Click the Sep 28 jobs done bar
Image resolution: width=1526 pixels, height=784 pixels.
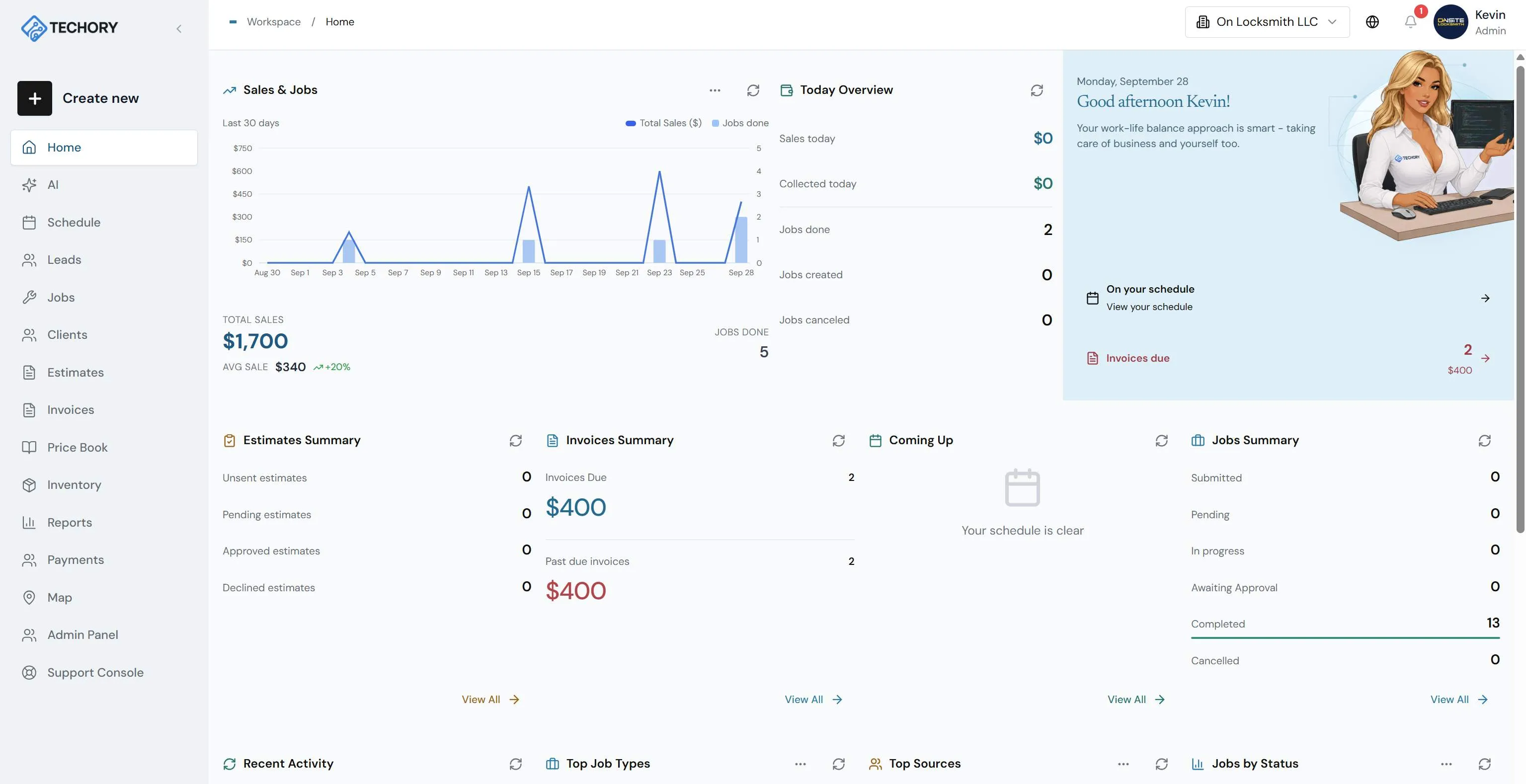click(x=740, y=240)
